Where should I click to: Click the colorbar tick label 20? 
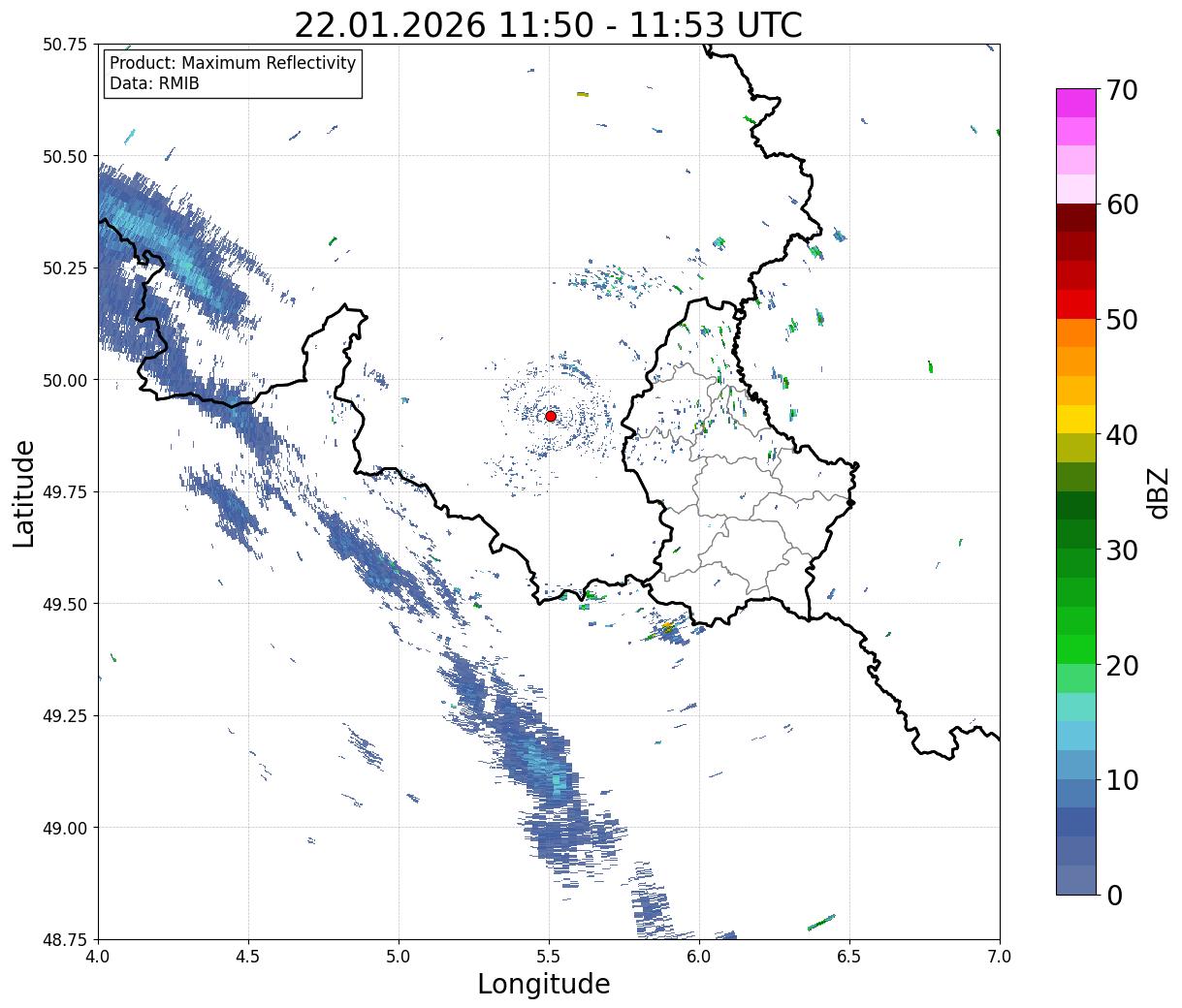click(x=1122, y=665)
